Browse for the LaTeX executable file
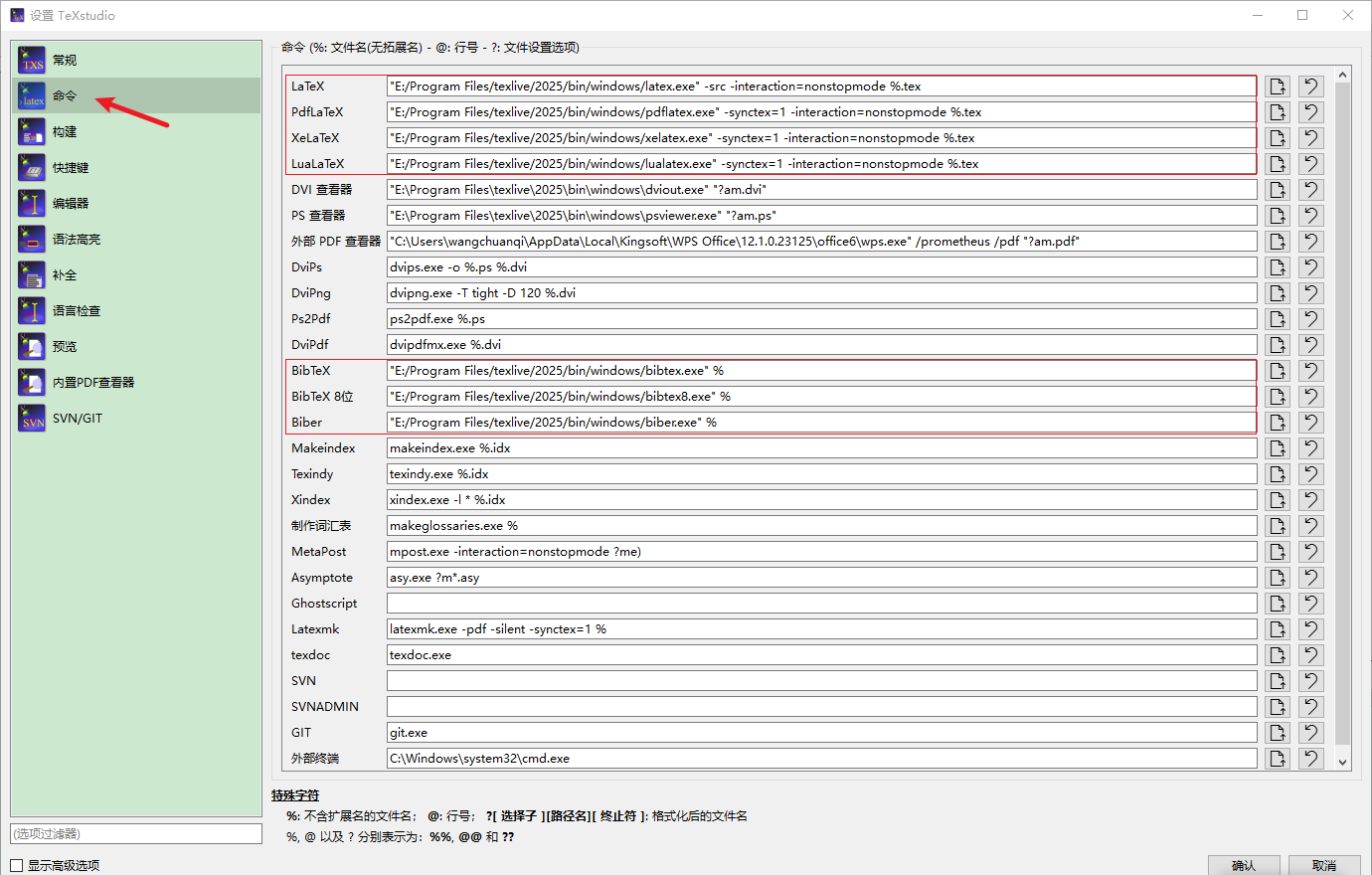Image resolution: width=1372 pixels, height=875 pixels. tap(1278, 87)
